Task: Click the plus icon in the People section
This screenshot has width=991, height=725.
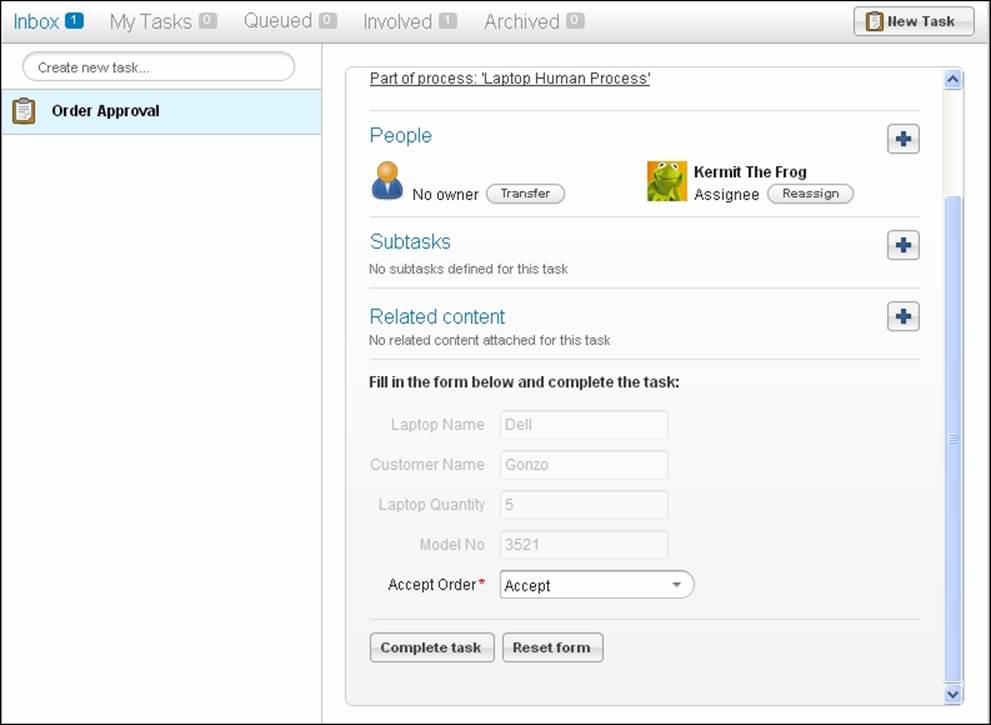Action: (902, 139)
